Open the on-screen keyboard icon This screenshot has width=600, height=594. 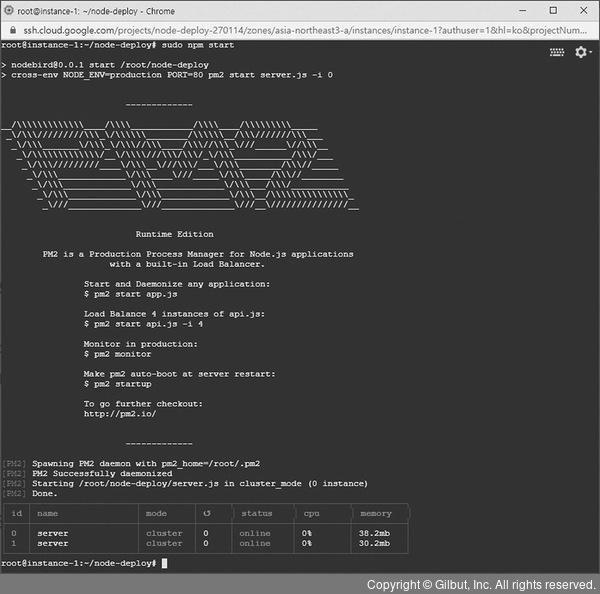tap(557, 52)
